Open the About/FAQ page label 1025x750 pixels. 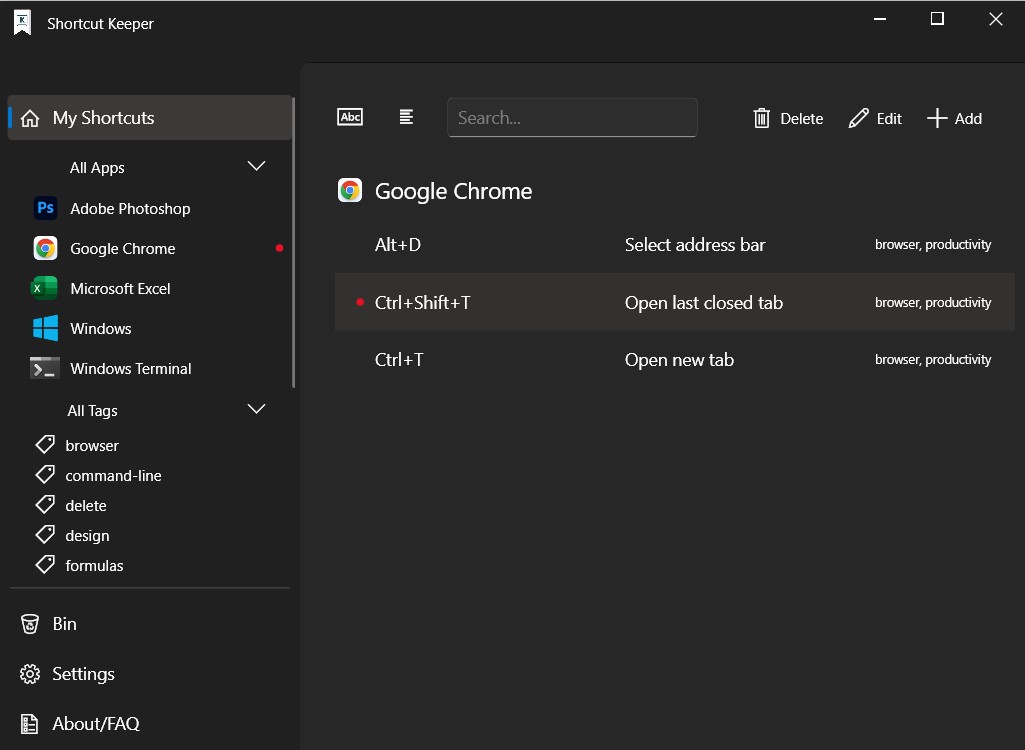96,724
